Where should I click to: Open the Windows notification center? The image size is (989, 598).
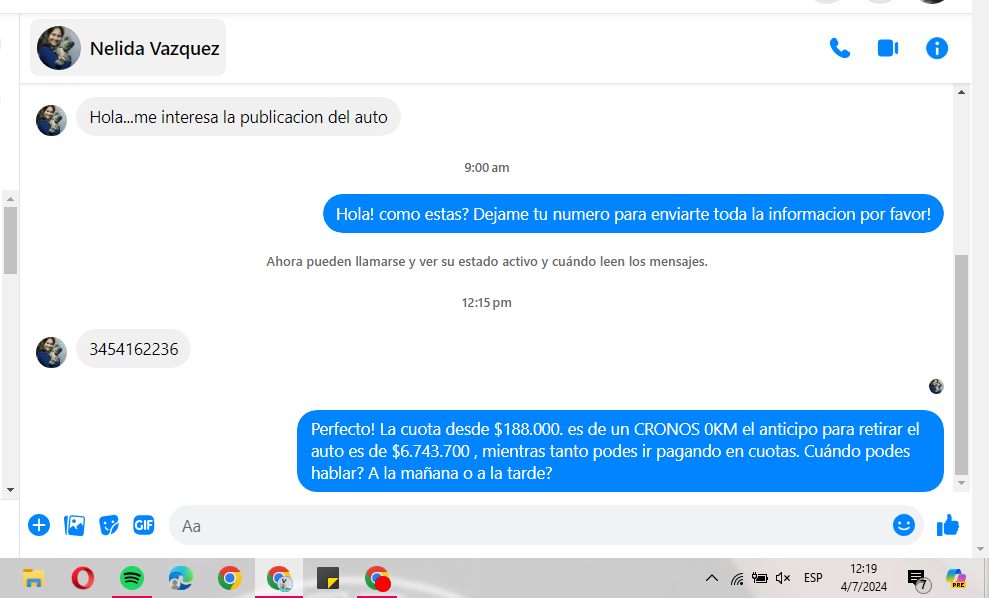pyautogui.click(x=916, y=578)
